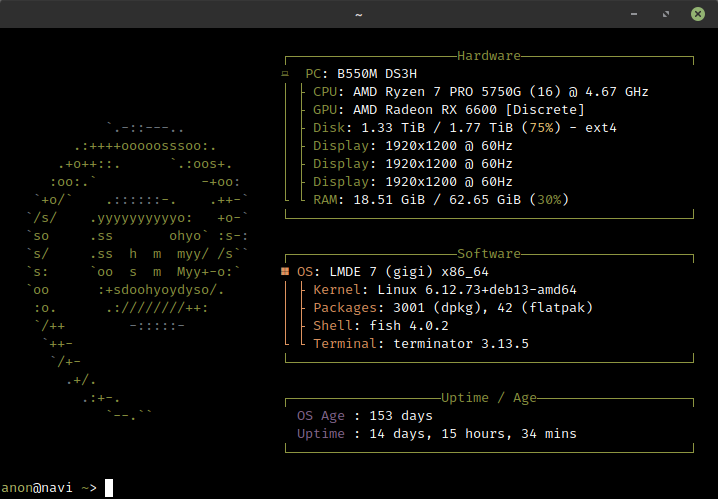Image resolution: width=718 pixels, height=499 pixels.
Task: Click the Kernel value 'Linux 6.12.73+deb13-amd64'
Action: [477, 290]
